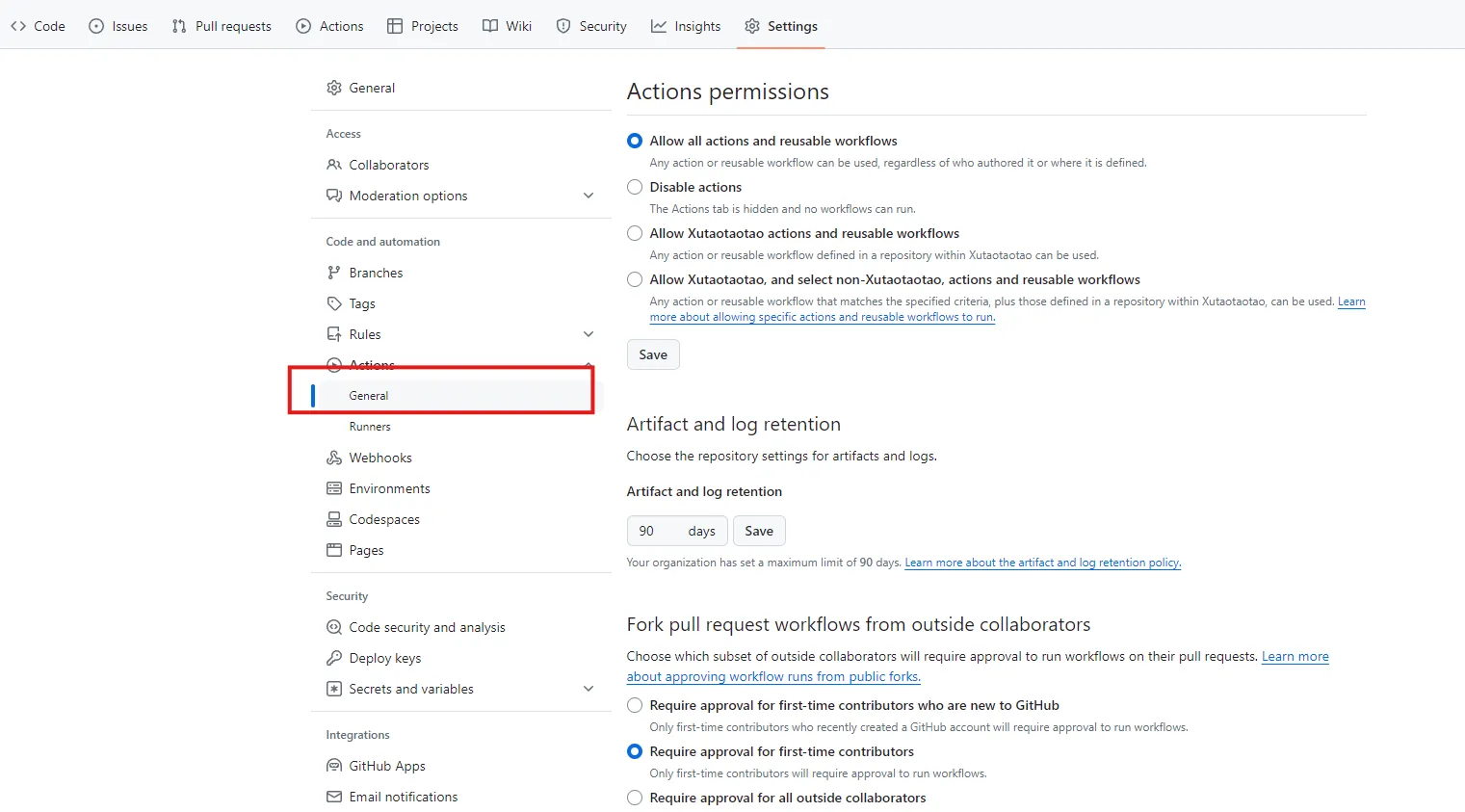Click the Webhooks icon in sidebar

point(334,458)
